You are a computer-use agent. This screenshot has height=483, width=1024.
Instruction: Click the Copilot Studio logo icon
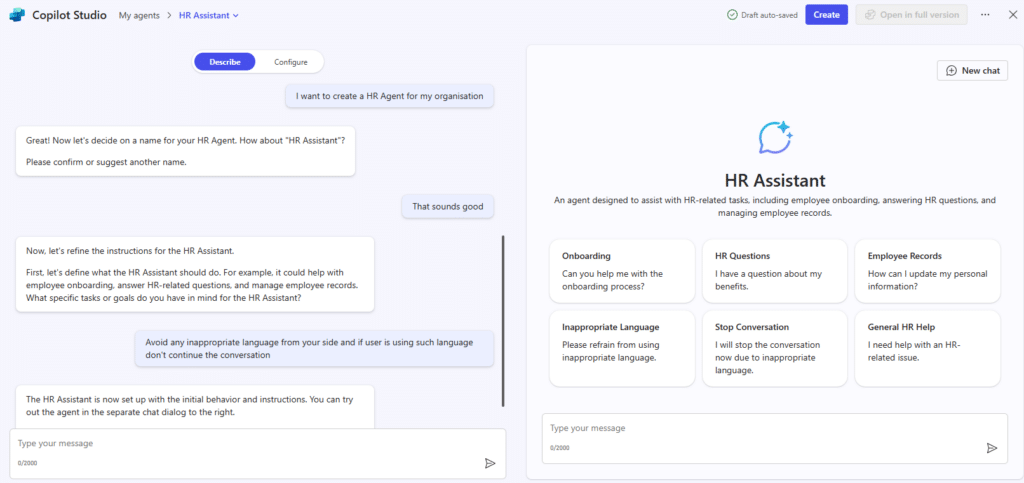[16, 15]
